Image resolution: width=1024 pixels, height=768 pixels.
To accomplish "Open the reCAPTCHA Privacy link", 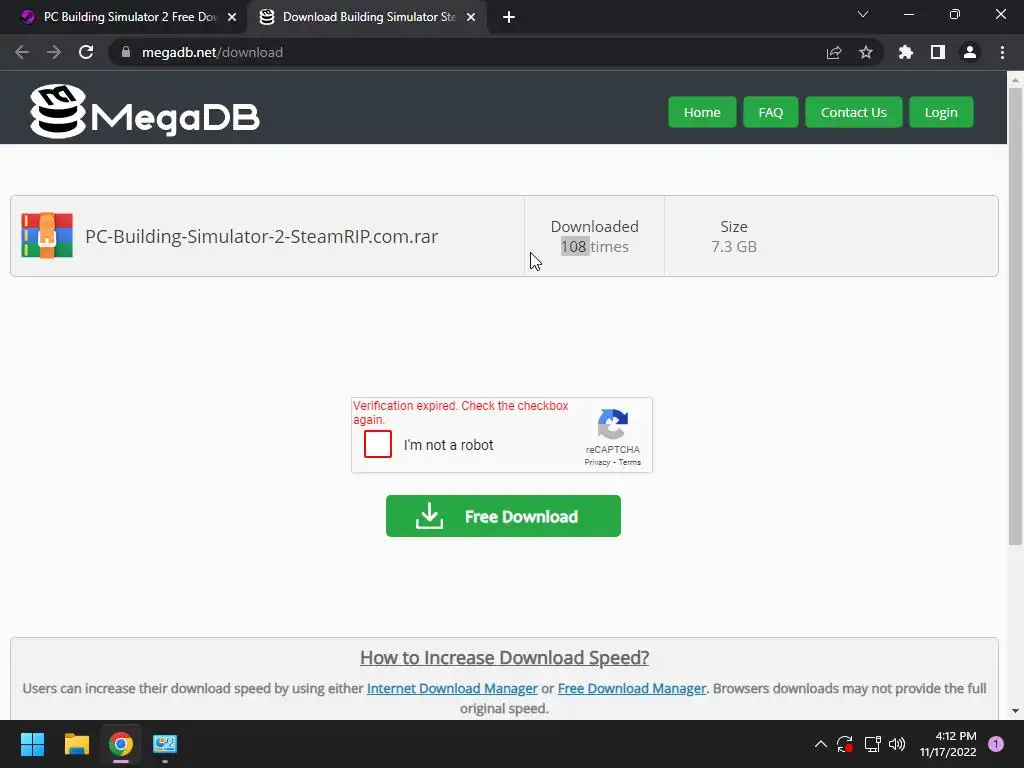I will click(x=597, y=462).
